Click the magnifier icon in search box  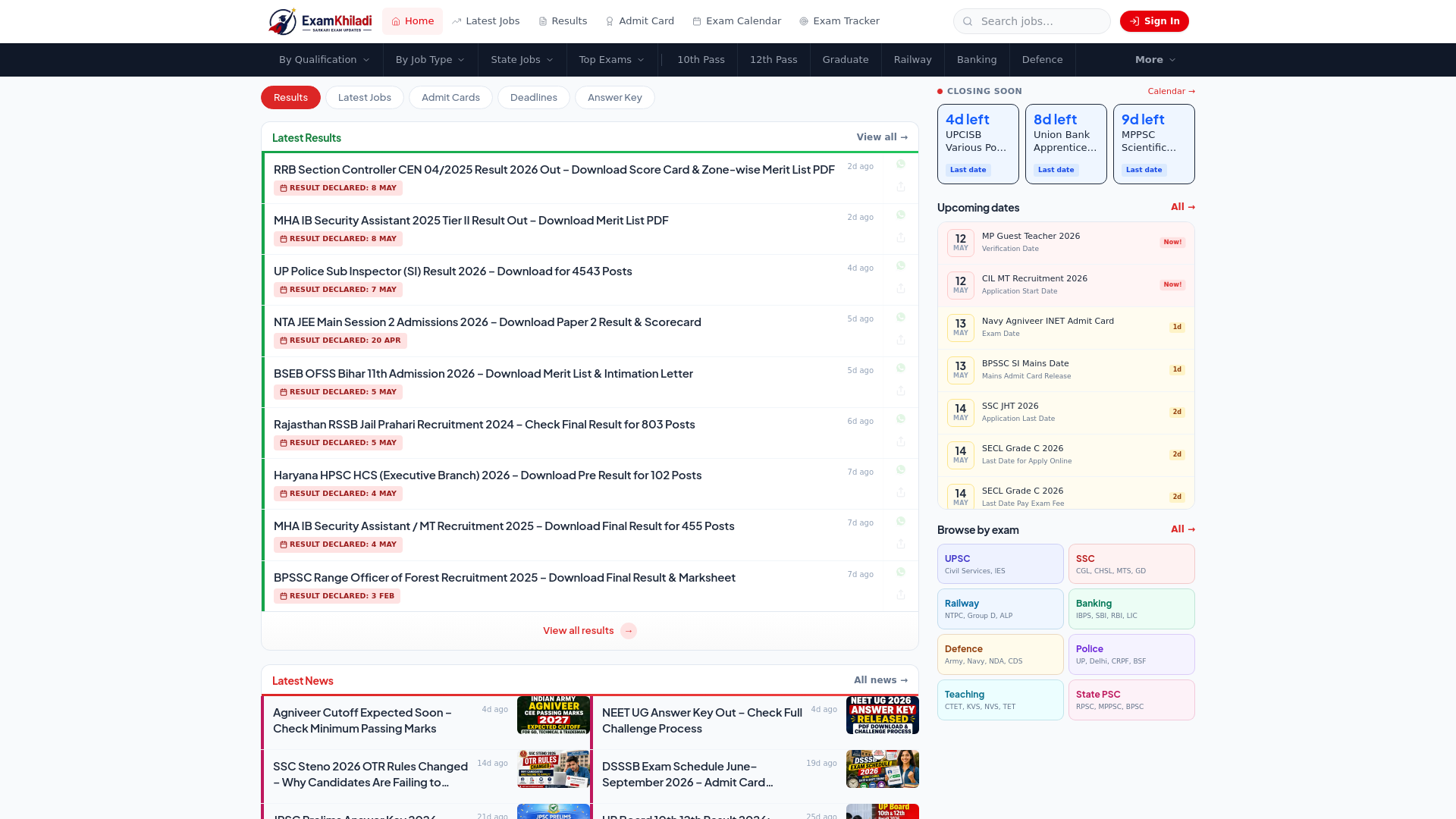coord(968,21)
